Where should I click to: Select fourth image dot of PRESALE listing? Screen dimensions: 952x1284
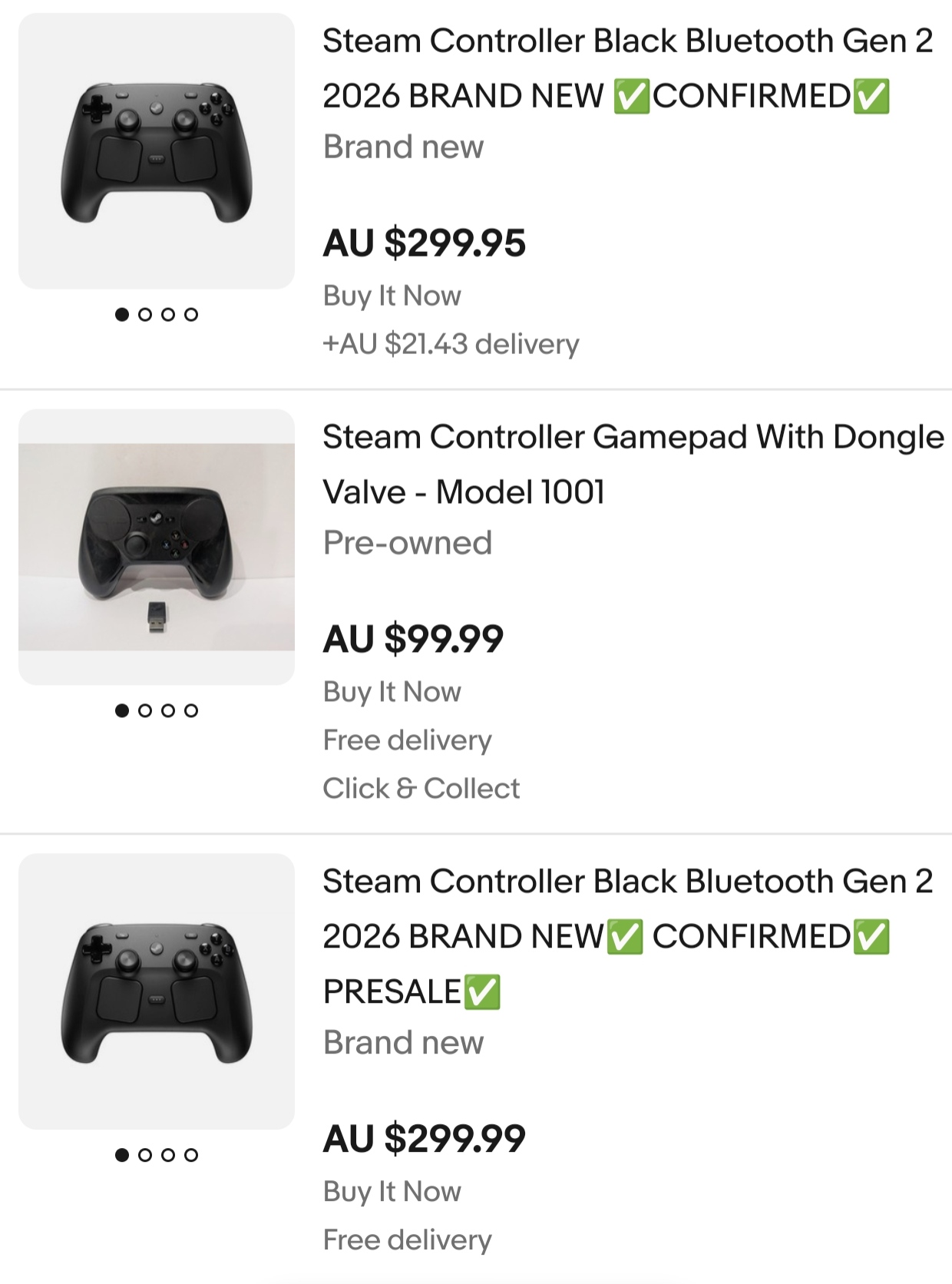191,1155
